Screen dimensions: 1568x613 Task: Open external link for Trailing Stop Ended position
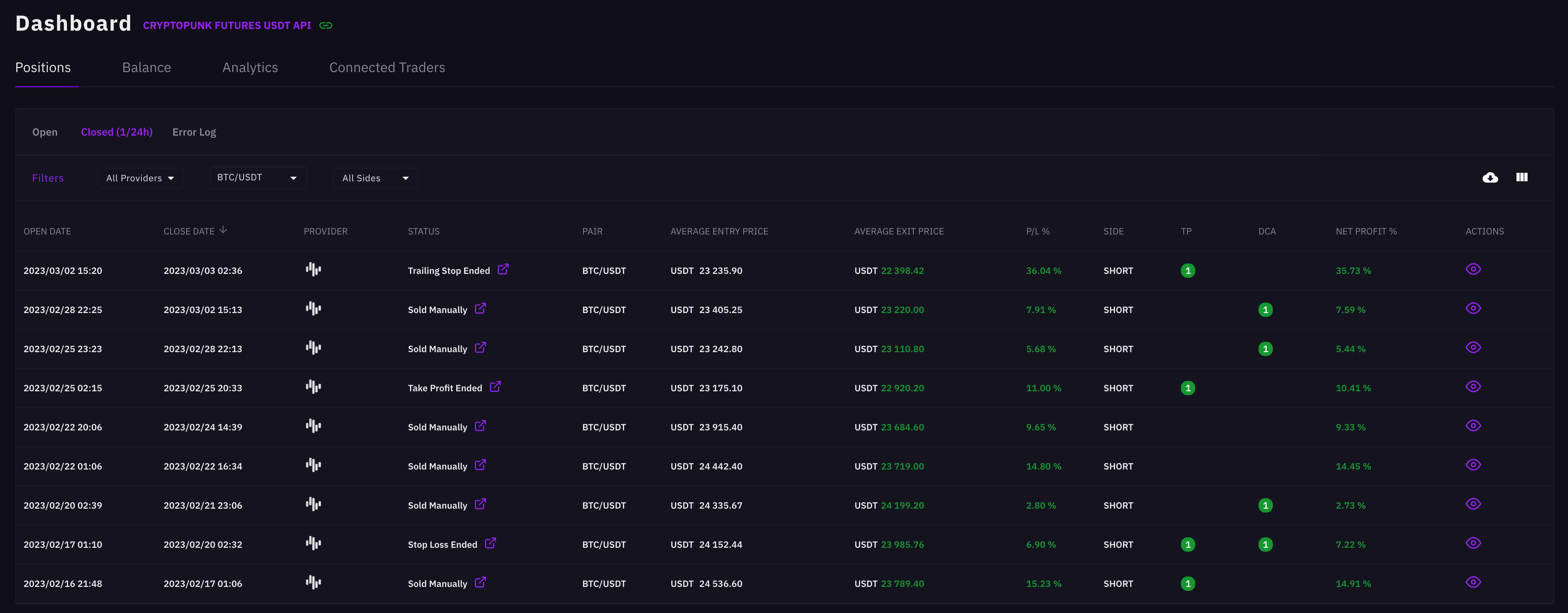click(503, 269)
